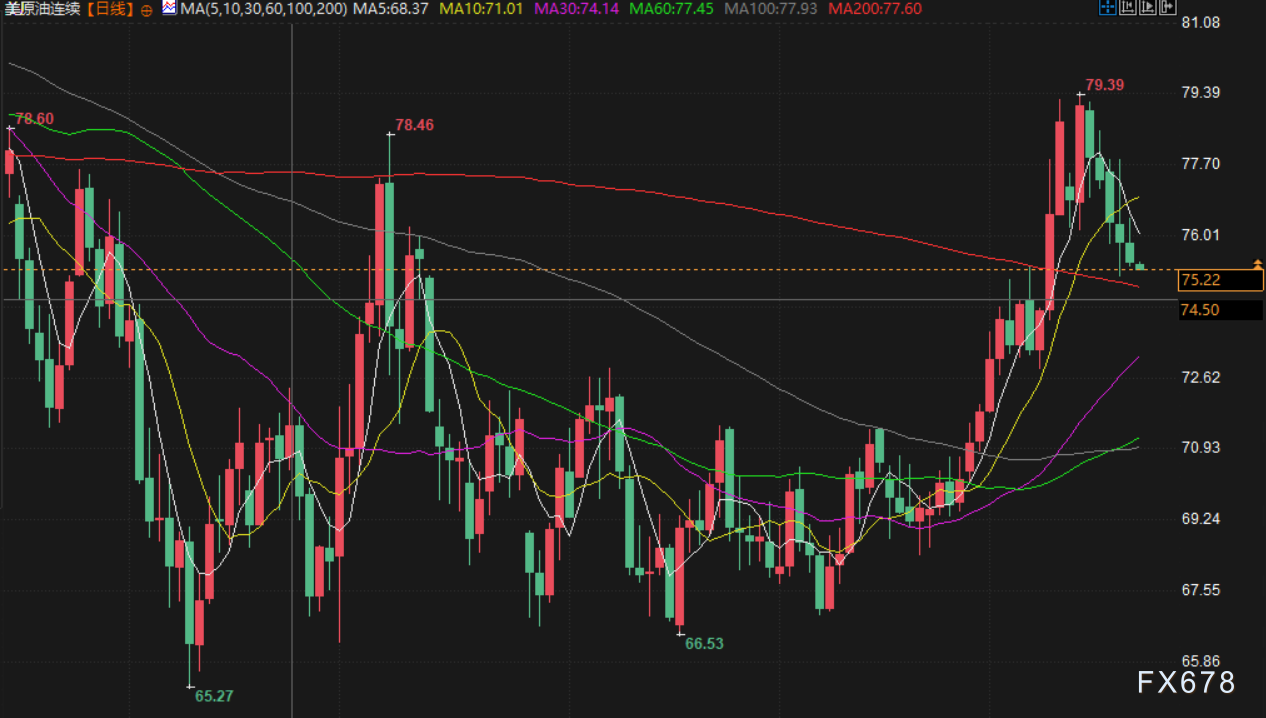Open the 日线 period selector
Viewport: 1266px width, 718px height.
click(x=111, y=9)
